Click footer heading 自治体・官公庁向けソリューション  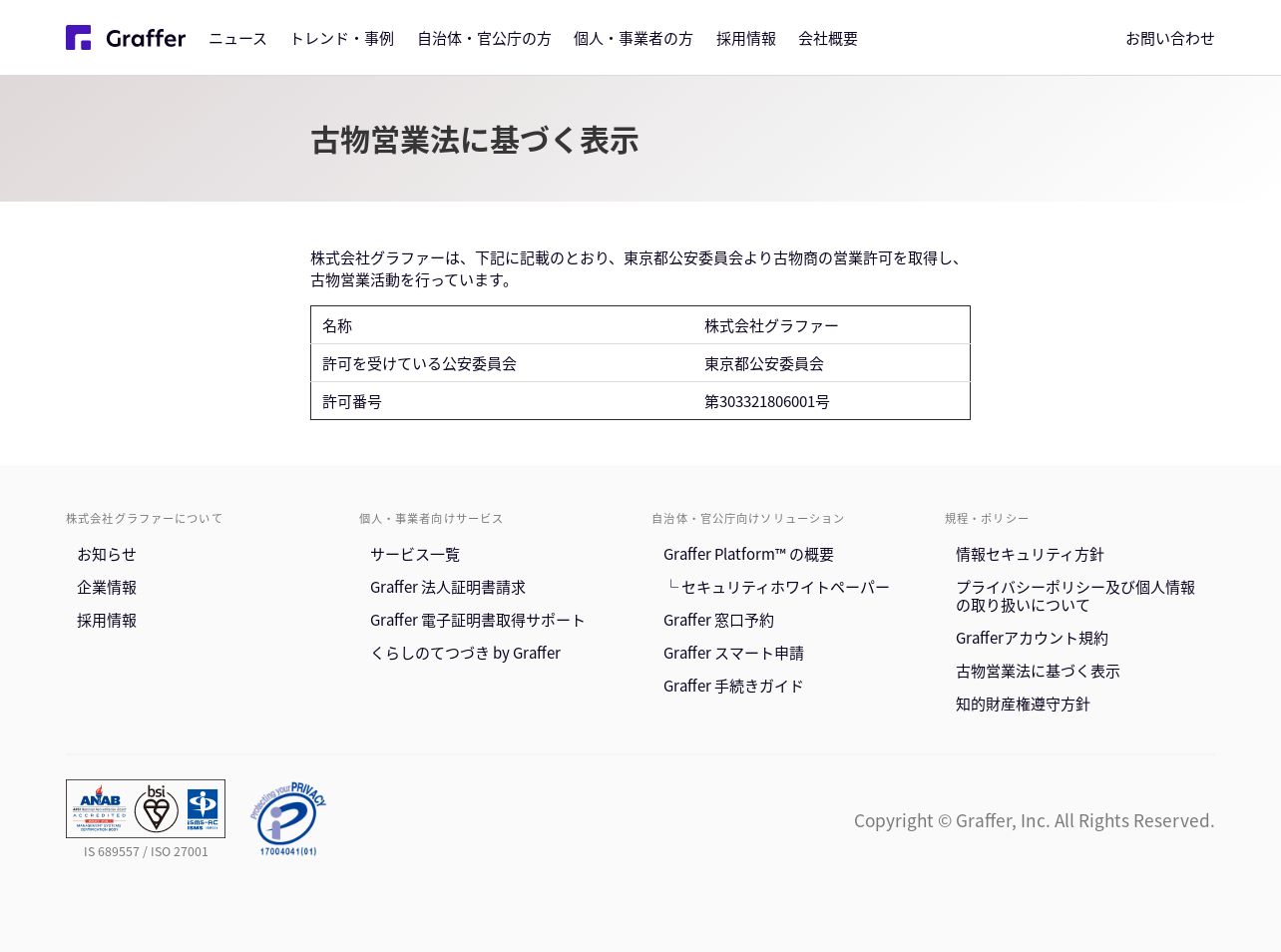click(x=748, y=518)
